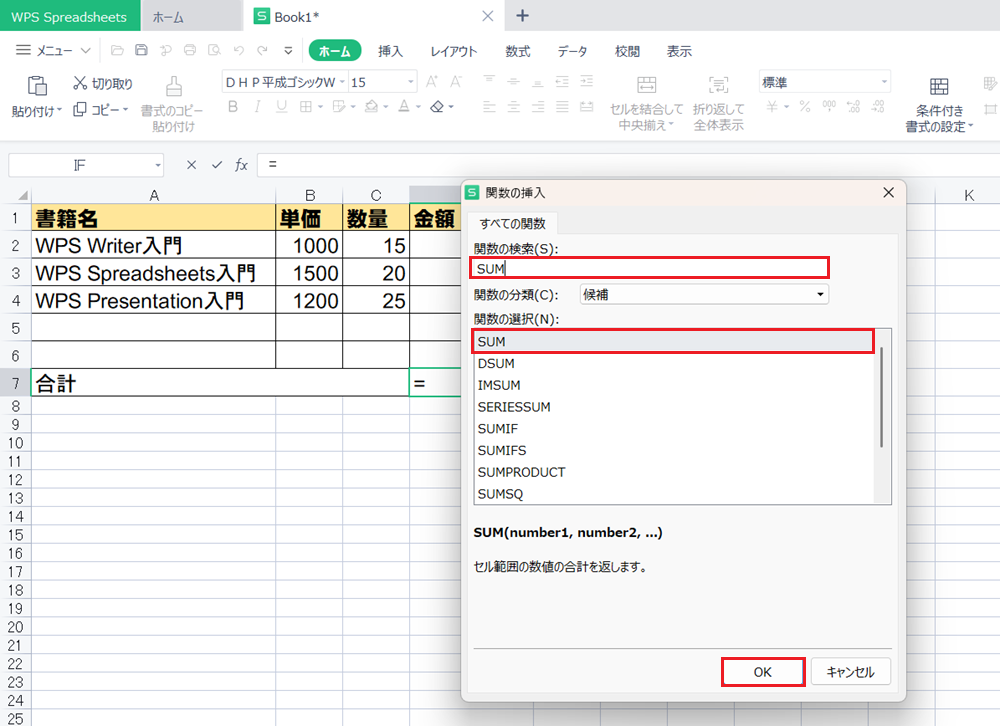Open the number format 標準 dropdown
The height and width of the screenshot is (726, 1000).
coord(884,82)
